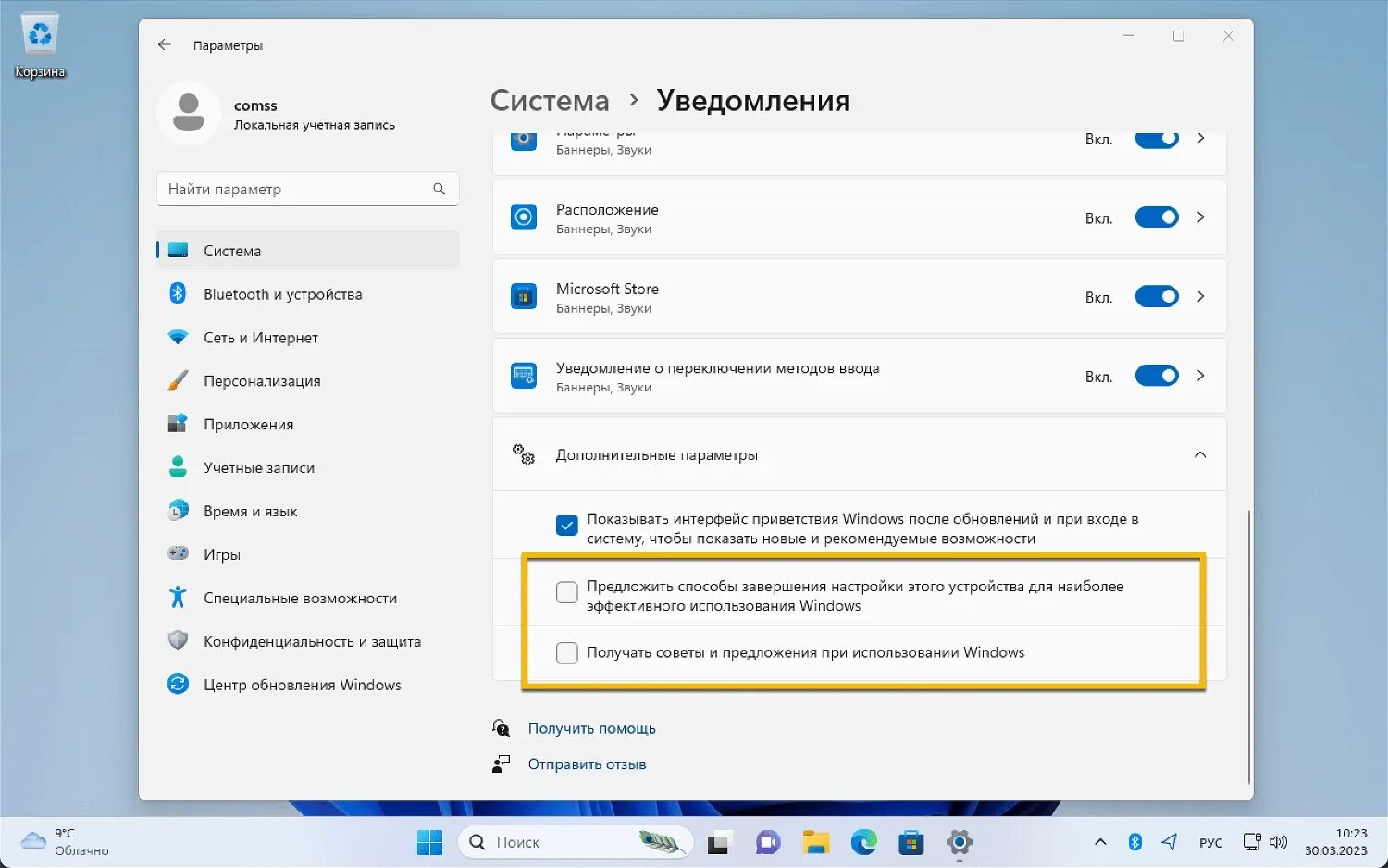Viewport: 1388px width, 868px height.
Task: Click the Microsoft Store app icon in list
Action: [x=524, y=297]
